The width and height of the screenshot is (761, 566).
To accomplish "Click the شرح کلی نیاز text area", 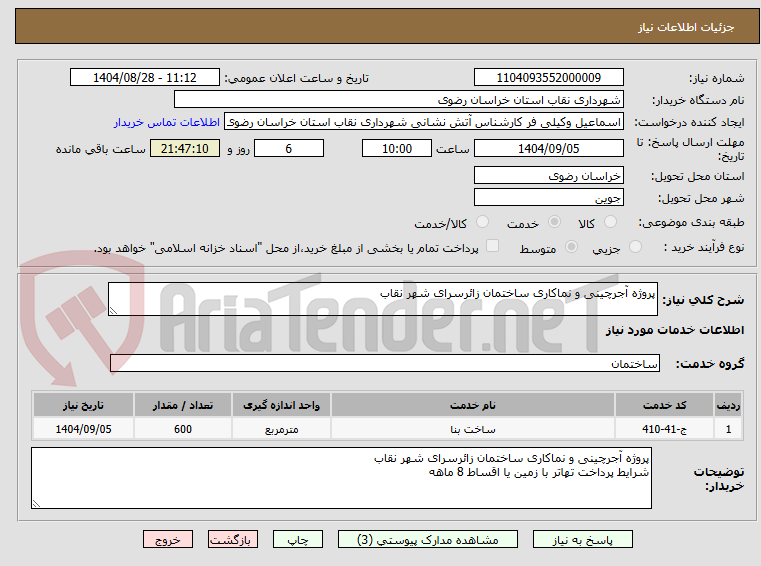I will point(382,299).
